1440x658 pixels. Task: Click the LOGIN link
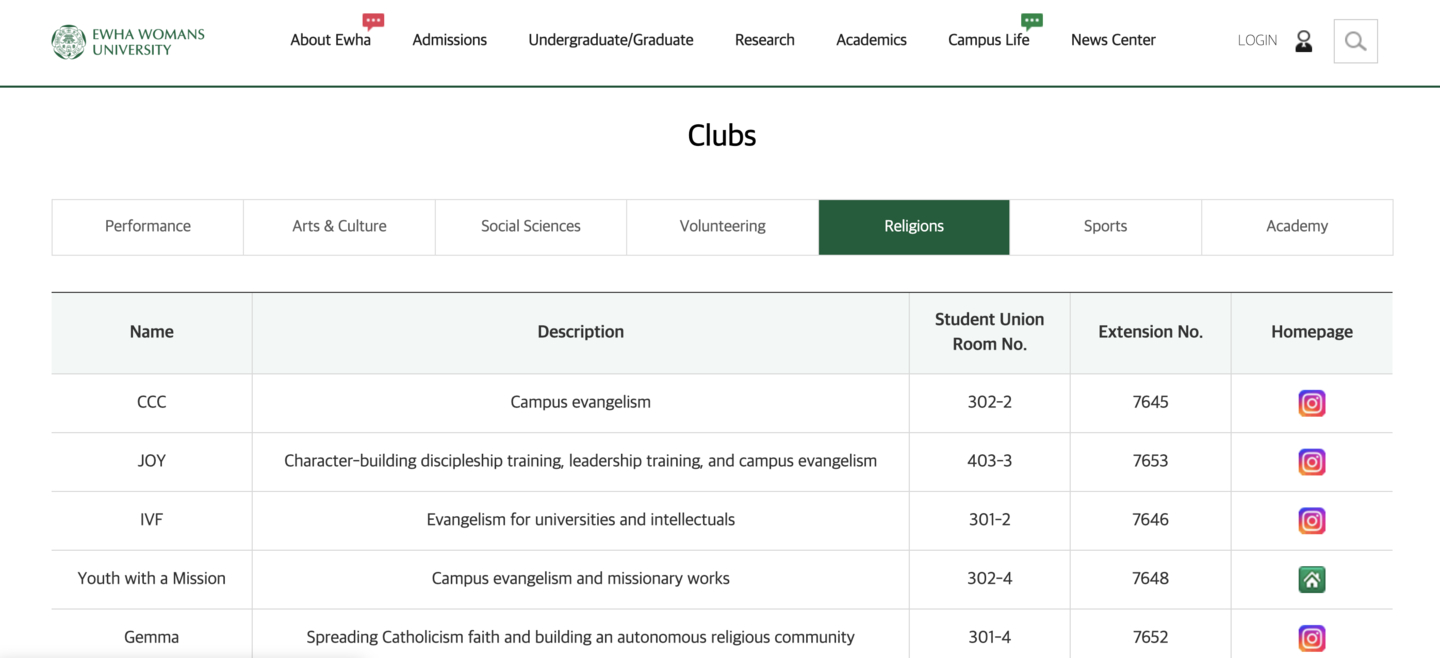(x=1257, y=41)
